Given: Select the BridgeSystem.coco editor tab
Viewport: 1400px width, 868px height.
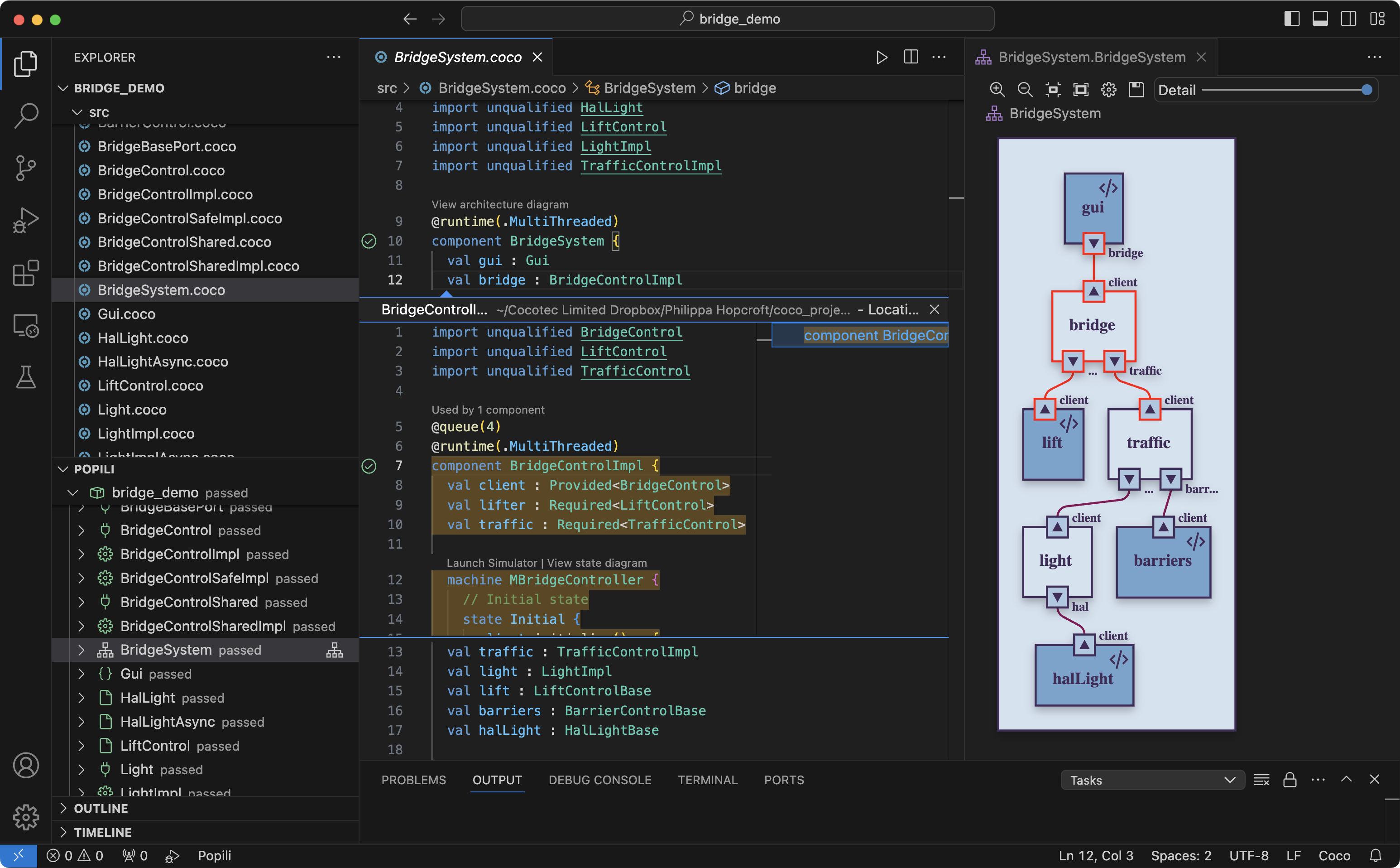Looking at the screenshot, I should coord(457,58).
